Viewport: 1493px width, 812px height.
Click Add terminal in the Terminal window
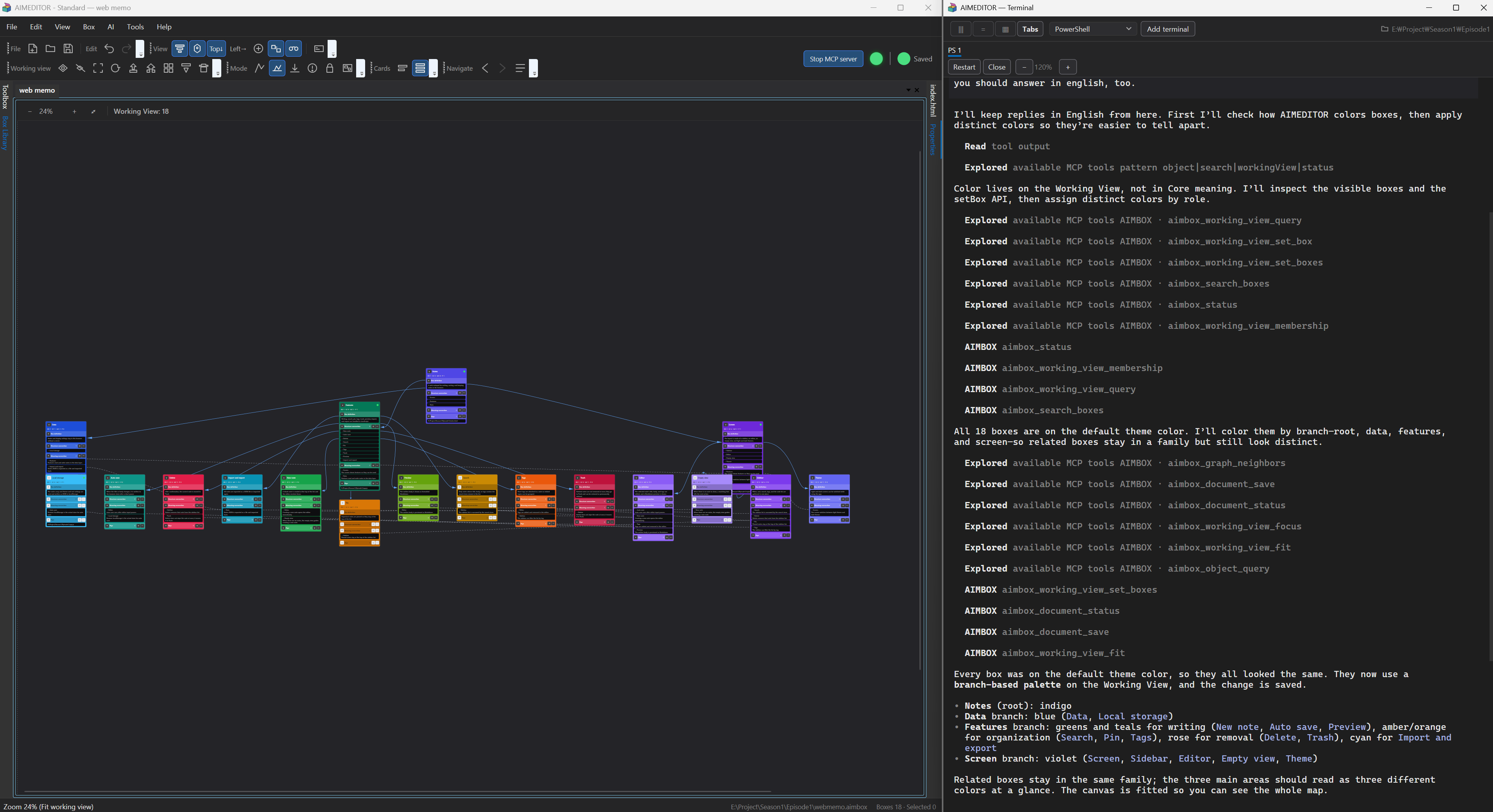pyautogui.click(x=1167, y=29)
